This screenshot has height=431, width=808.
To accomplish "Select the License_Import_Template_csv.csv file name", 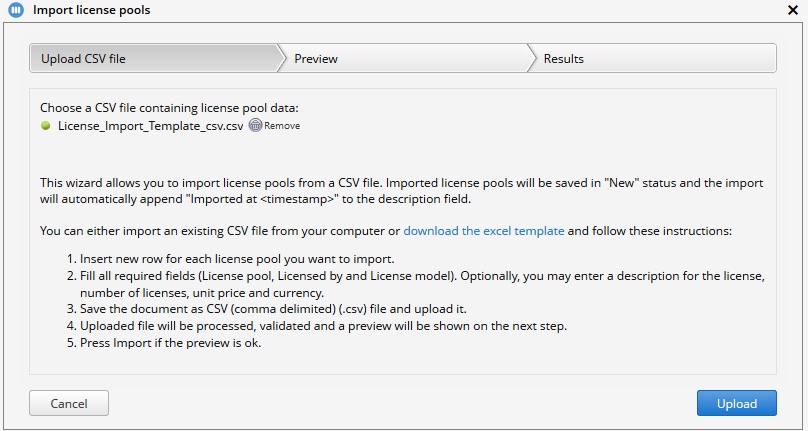I will click(x=150, y=126).
